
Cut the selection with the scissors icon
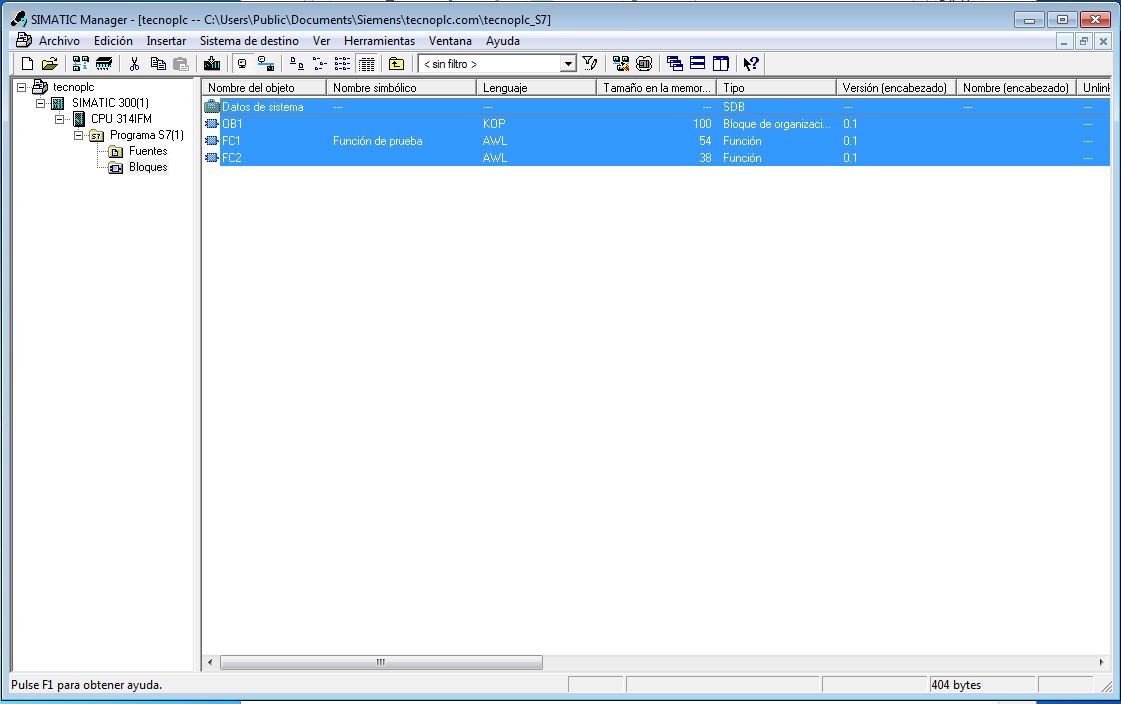coord(134,64)
